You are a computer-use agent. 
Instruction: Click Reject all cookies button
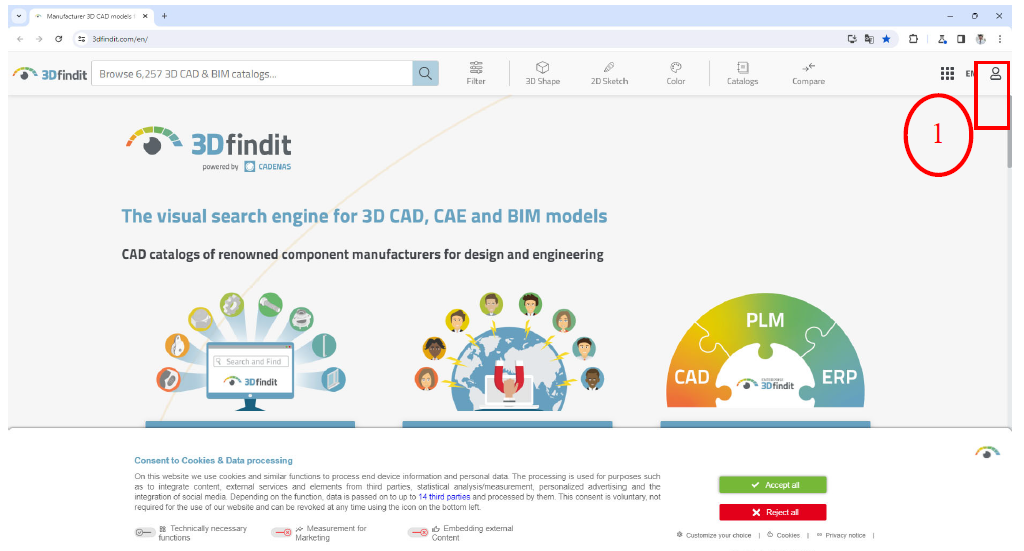(x=773, y=512)
